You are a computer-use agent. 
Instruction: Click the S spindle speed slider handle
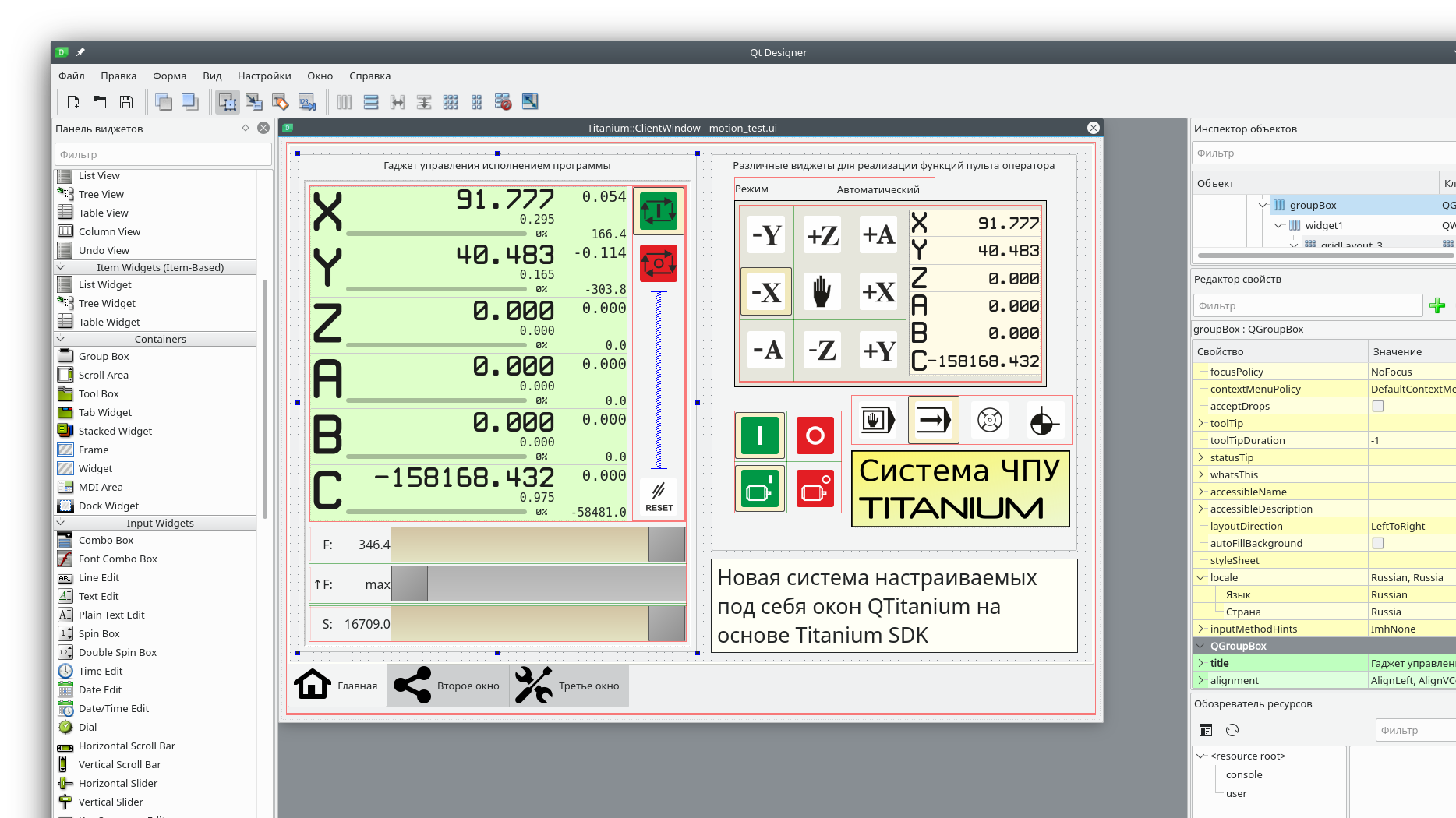pyautogui.click(x=666, y=624)
